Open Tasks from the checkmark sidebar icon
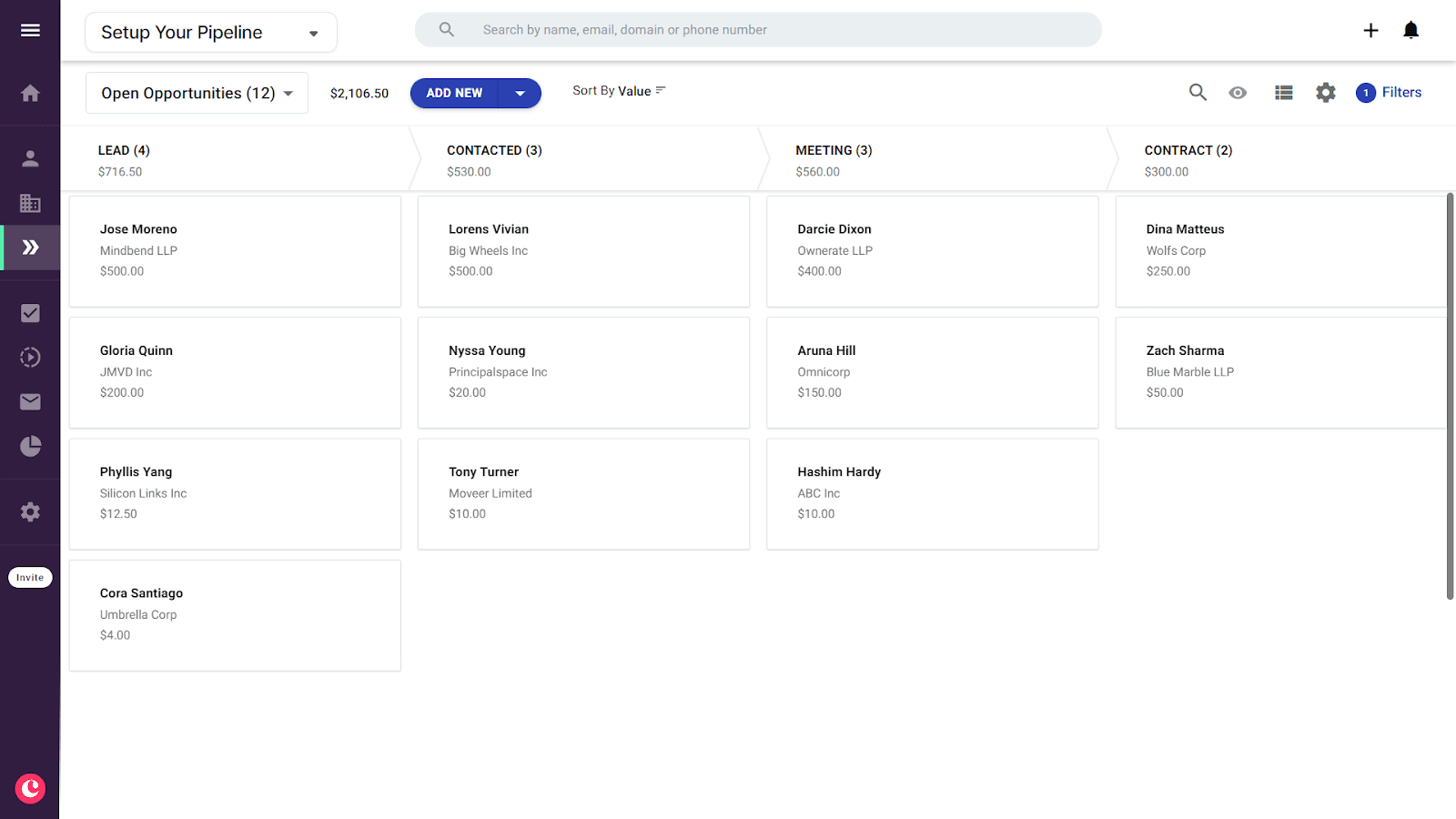Viewport: 1456px width, 819px height. click(x=30, y=313)
